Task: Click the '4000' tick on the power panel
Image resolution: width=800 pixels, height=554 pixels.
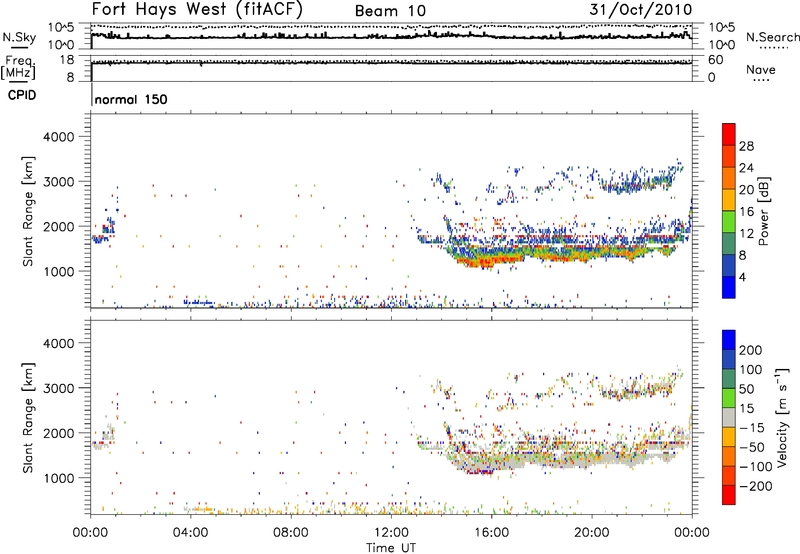Action: pyautogui.click(x=59, y=137)
